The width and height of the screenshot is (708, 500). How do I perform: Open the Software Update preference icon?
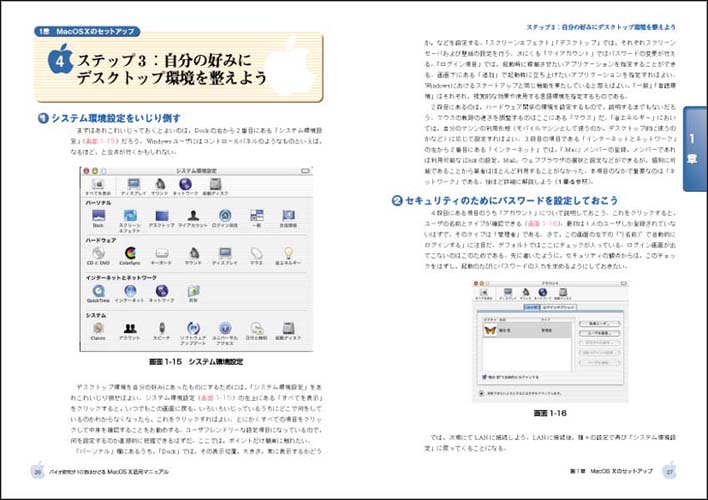click(x=193, y=327)
